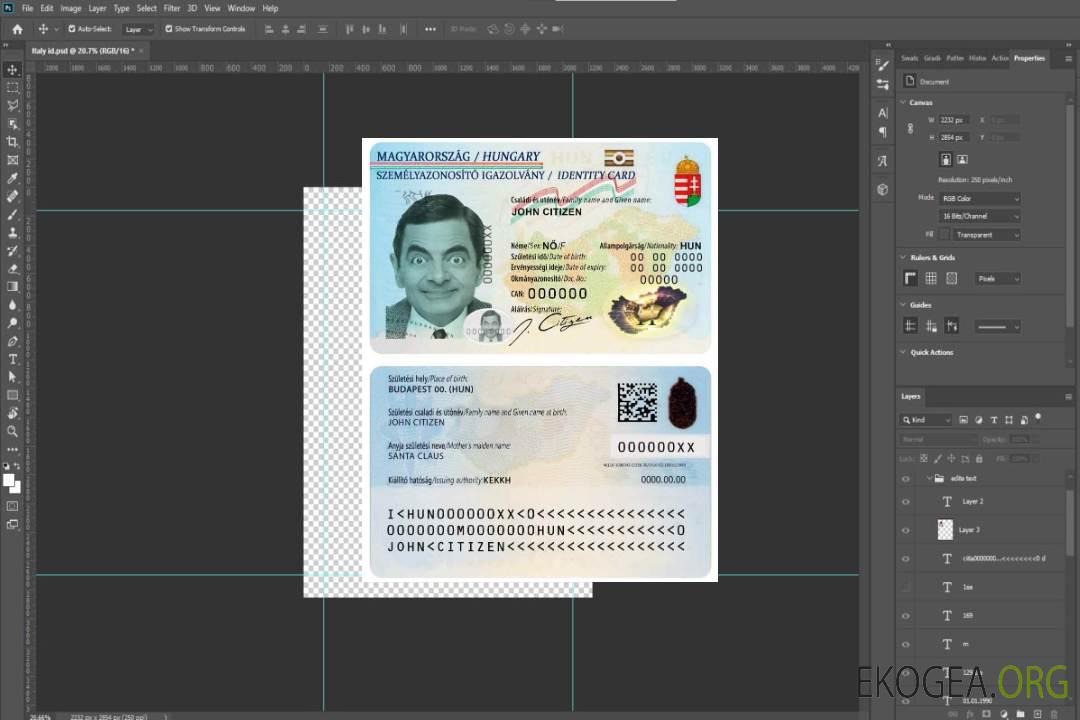
Task: Click the Home icon in options bar
Action: (x=17, y=29)
